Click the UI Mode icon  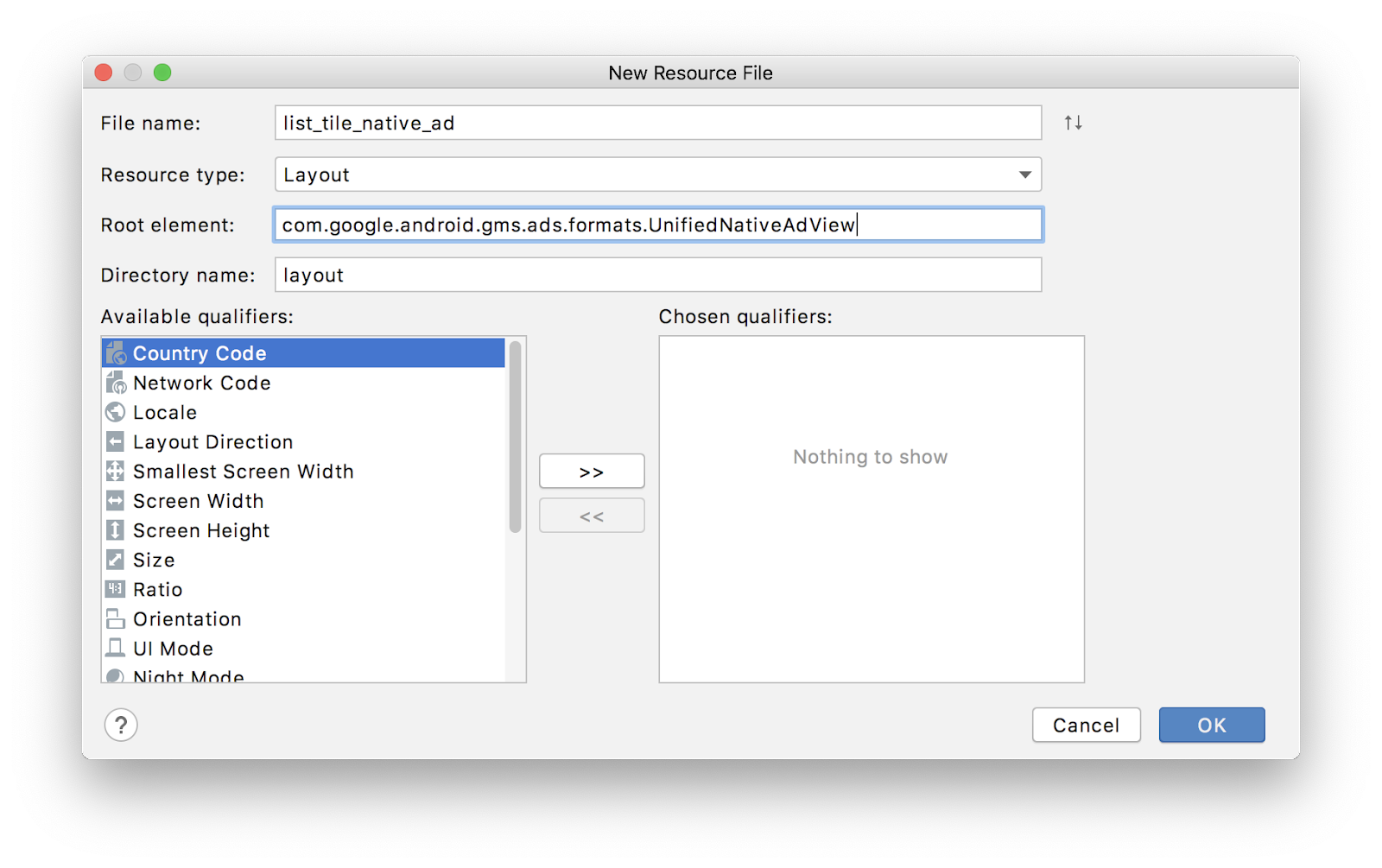click(x=116, y=648)
